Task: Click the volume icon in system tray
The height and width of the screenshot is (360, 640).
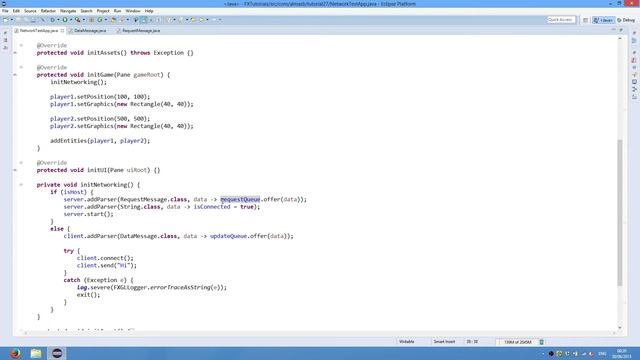Action: tap(591, 353)
